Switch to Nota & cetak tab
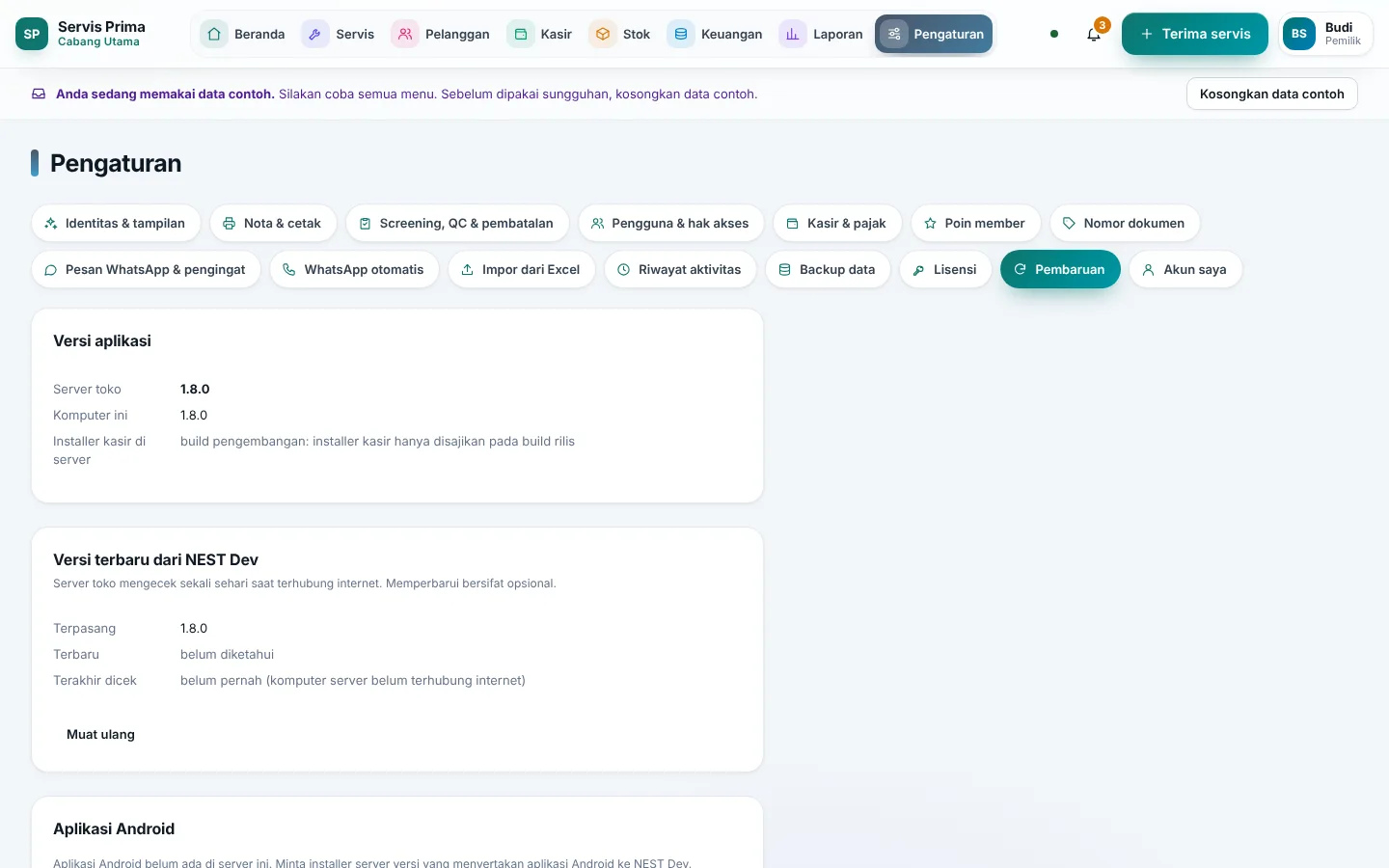1389x868 pixels. tap(273, 223)
